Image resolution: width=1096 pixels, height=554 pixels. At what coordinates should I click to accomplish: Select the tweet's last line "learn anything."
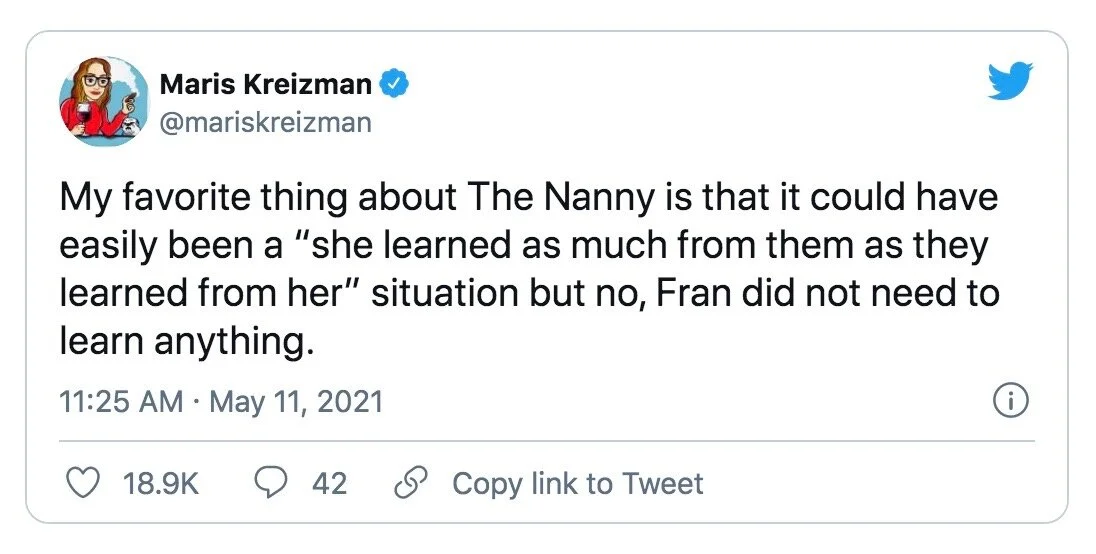coord(180,342)
